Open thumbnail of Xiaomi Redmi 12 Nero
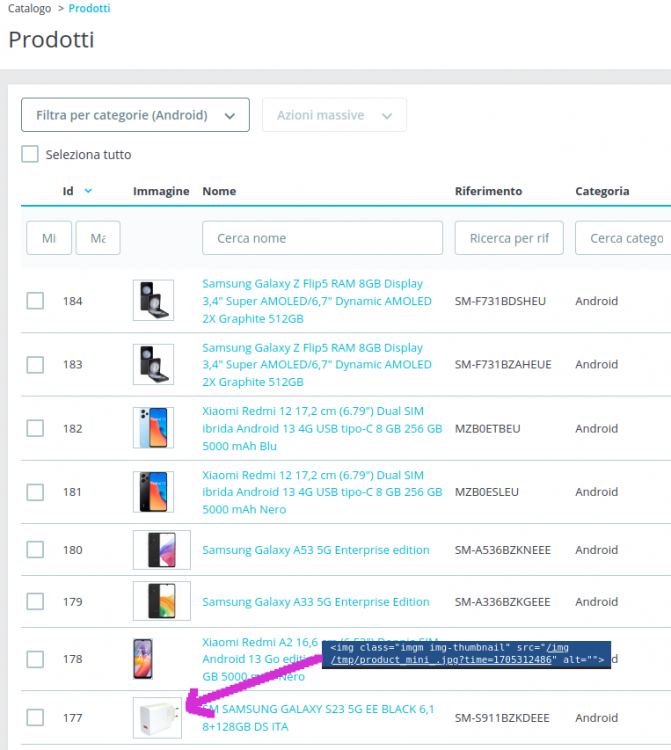Screen dimensions: 671x750 pyautogui.click(x=153, y=492)
